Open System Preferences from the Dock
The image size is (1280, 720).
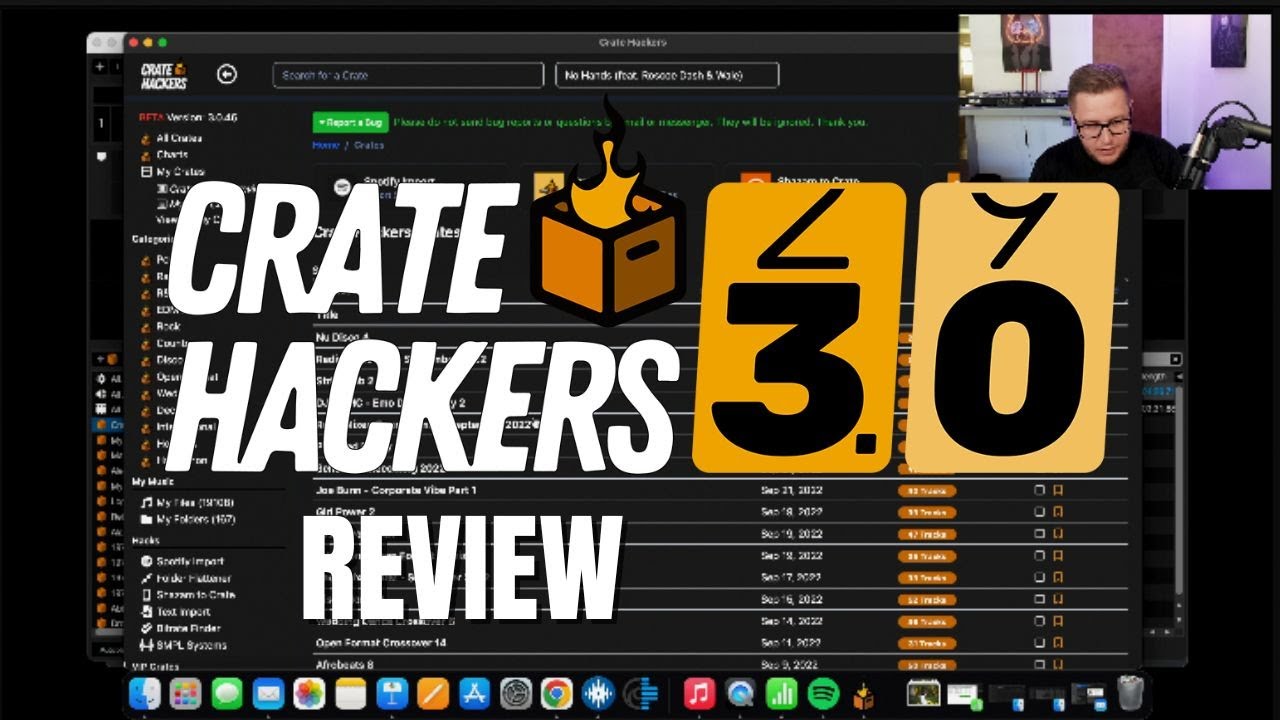(516, 693)
